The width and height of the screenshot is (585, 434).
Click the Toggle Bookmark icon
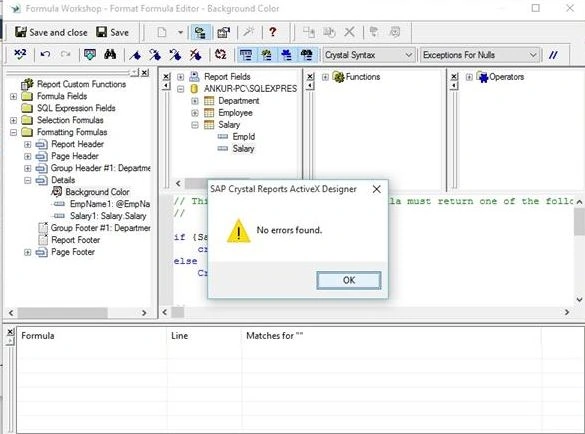tap(135, 55)
